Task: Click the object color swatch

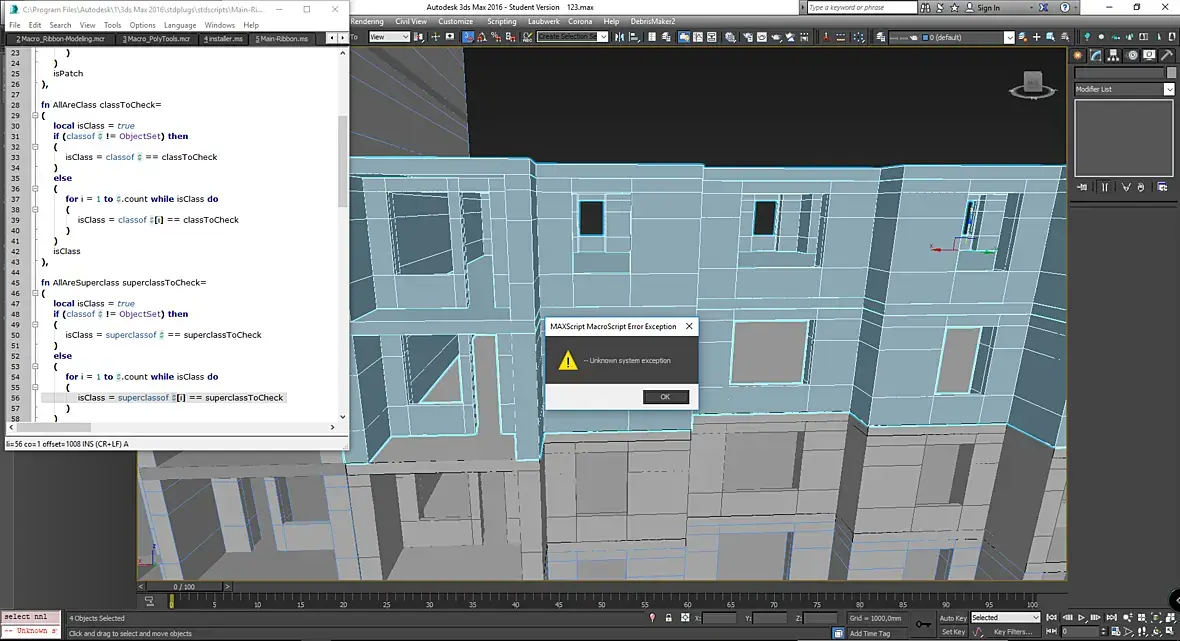Action: (x=1171, y=73)
